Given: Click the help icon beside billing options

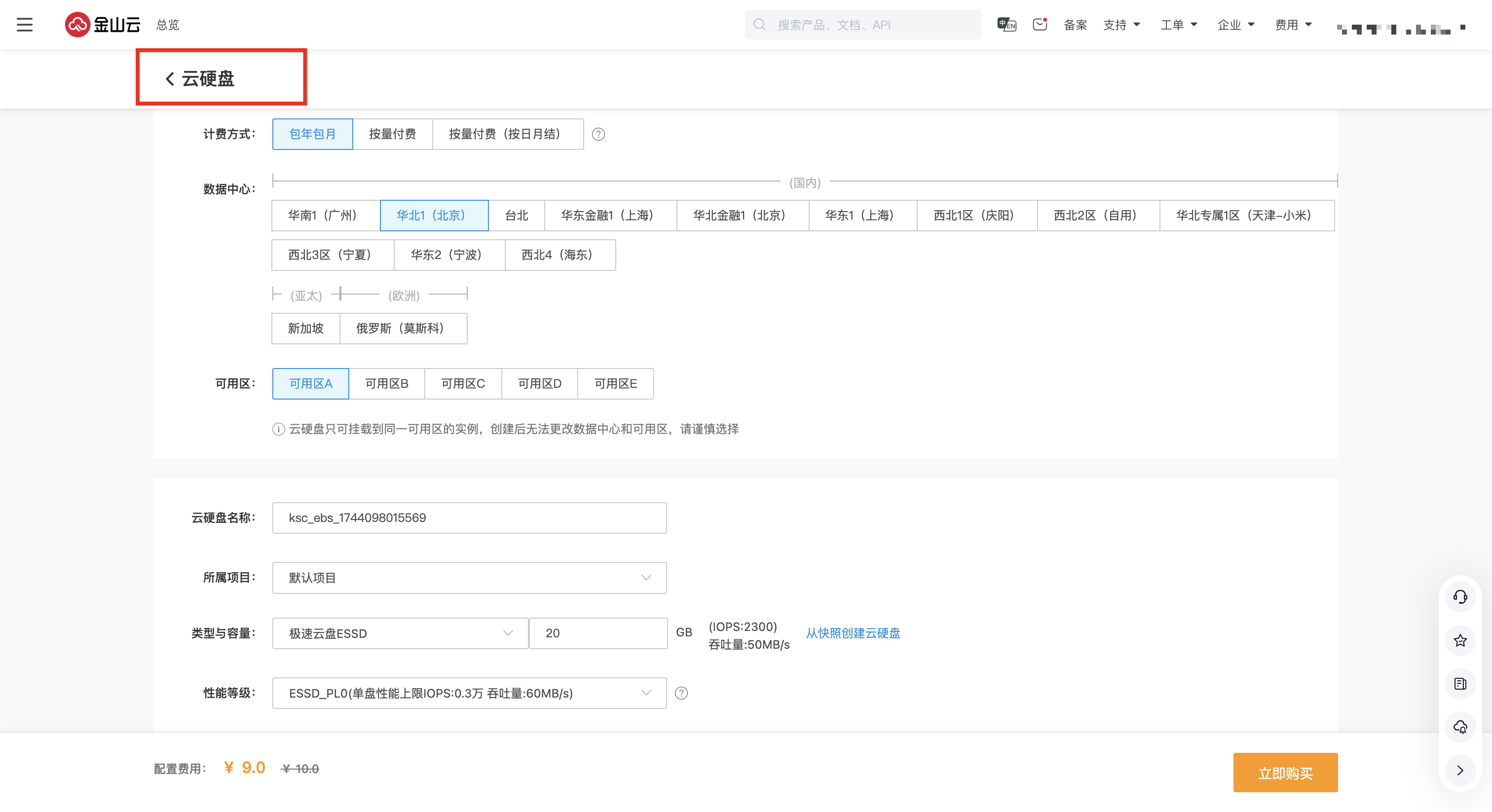Looking at the screenshot, I should click(598, 134).
